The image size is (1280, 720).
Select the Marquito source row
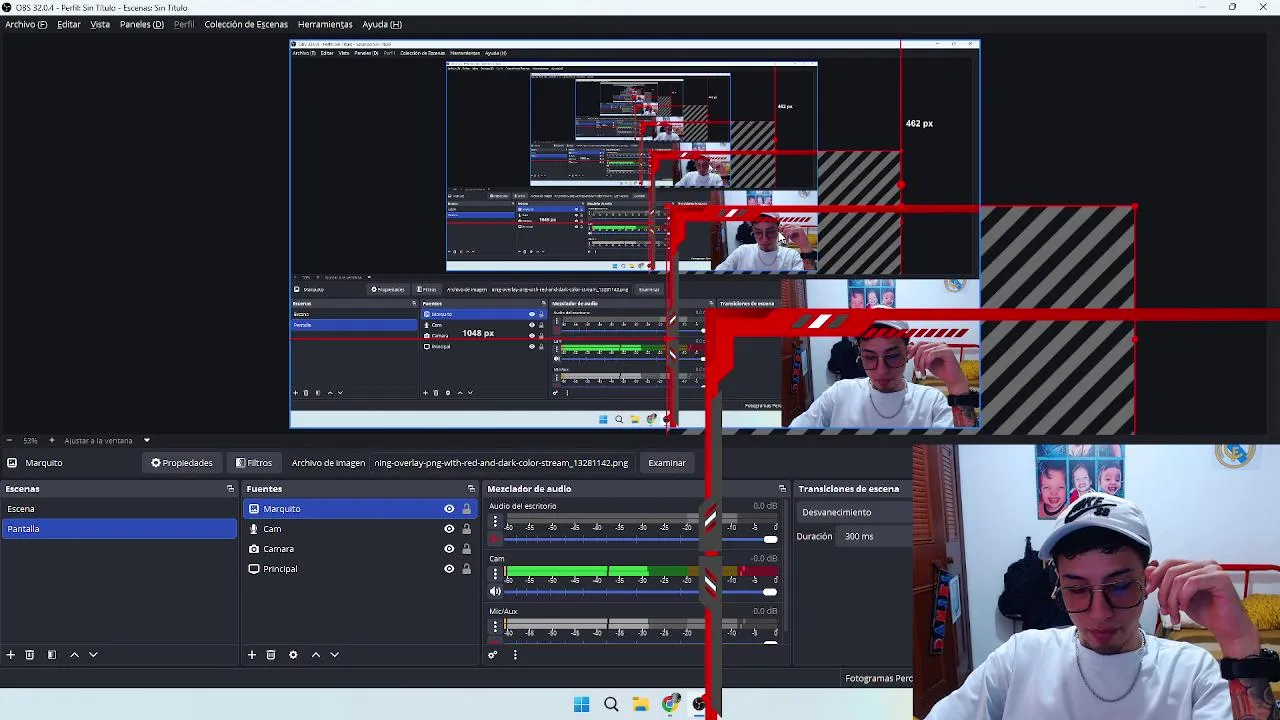(x=360, y=509)
